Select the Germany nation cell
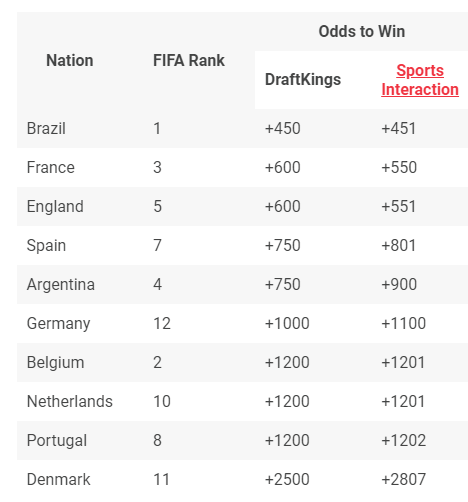 (59, 324)
